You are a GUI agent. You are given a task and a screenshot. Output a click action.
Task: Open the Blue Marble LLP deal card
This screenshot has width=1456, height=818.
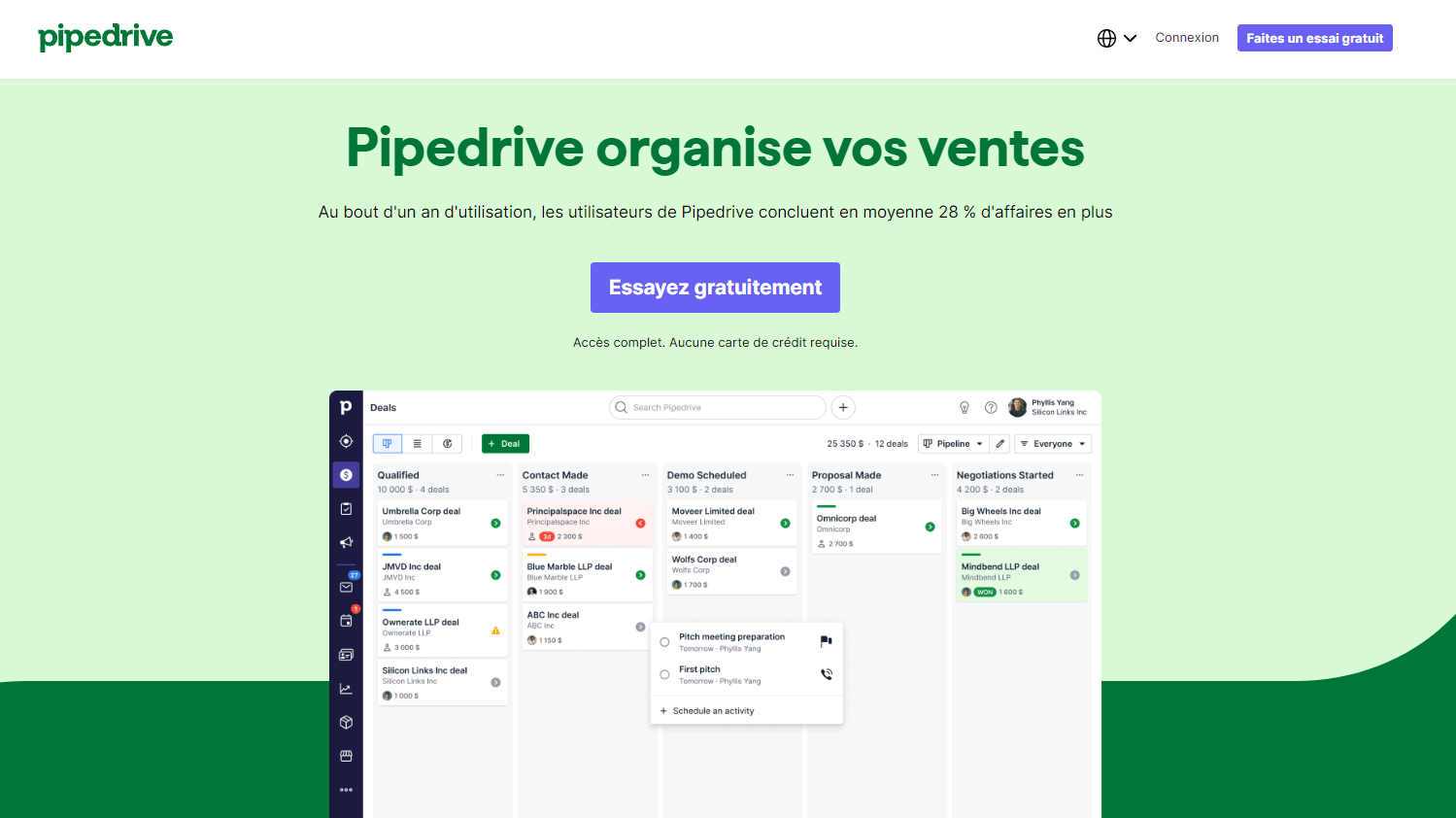[587, 575]
